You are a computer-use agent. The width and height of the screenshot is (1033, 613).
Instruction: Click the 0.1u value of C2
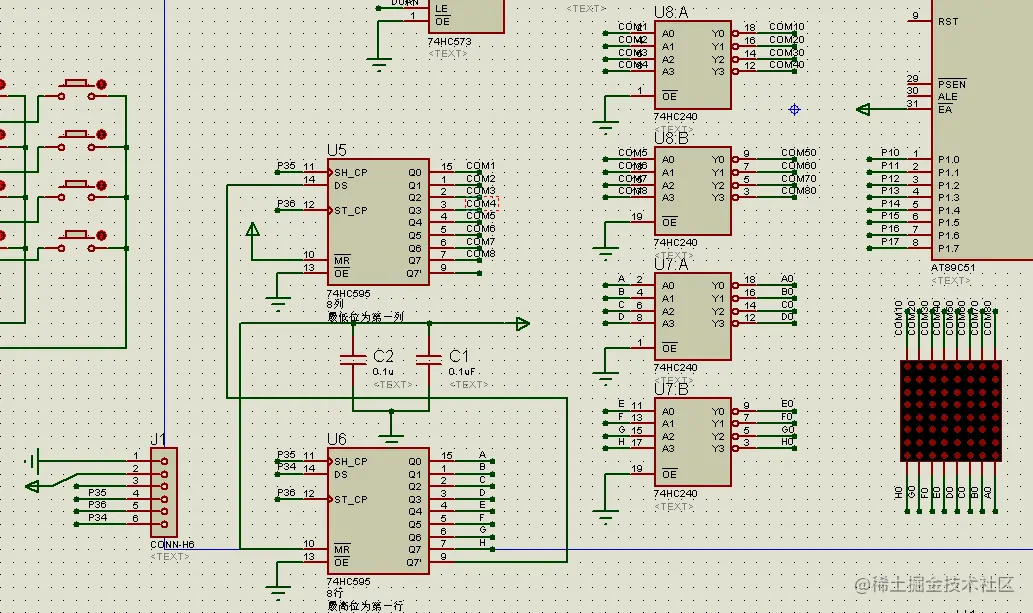(x=383, y=372)
